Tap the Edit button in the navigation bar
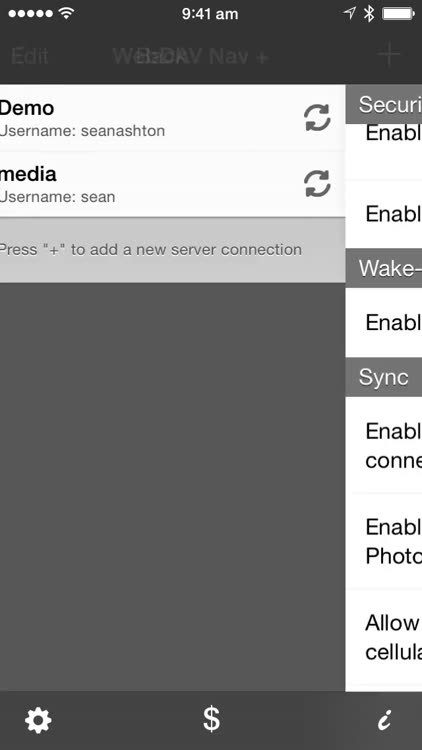 coord(30,56)
